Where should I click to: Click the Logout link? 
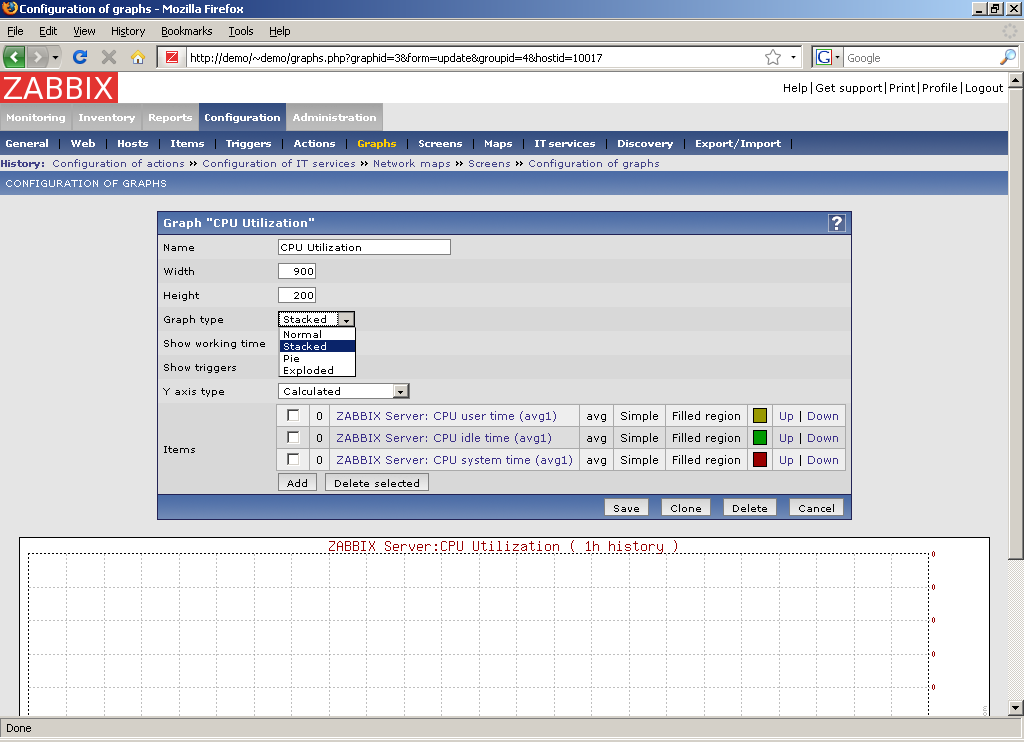point(984,88)
